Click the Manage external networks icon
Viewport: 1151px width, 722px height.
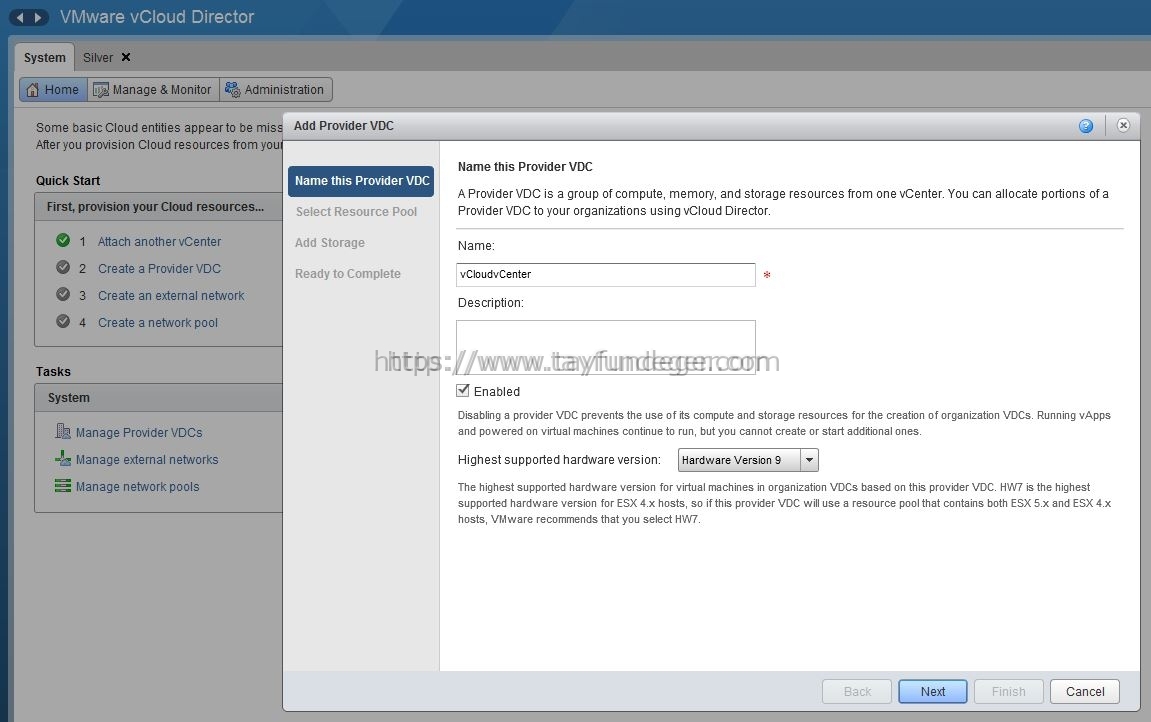point(63,458)
